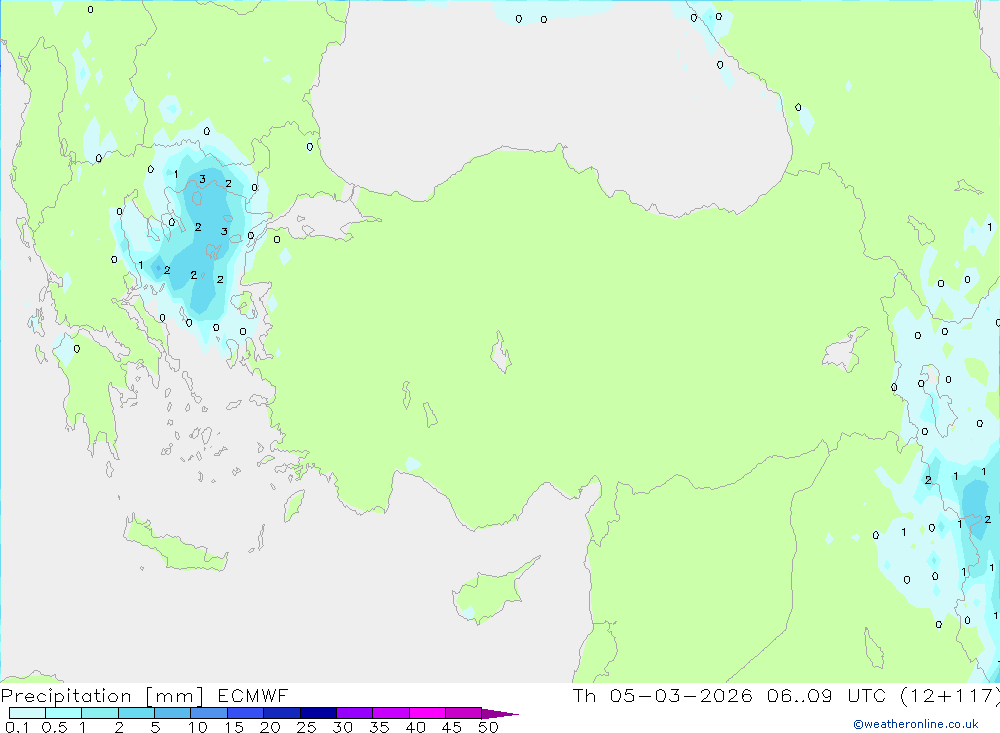Select the 45–50 mm legend color swatch
Screen dimensions: 1000x733
463,713
